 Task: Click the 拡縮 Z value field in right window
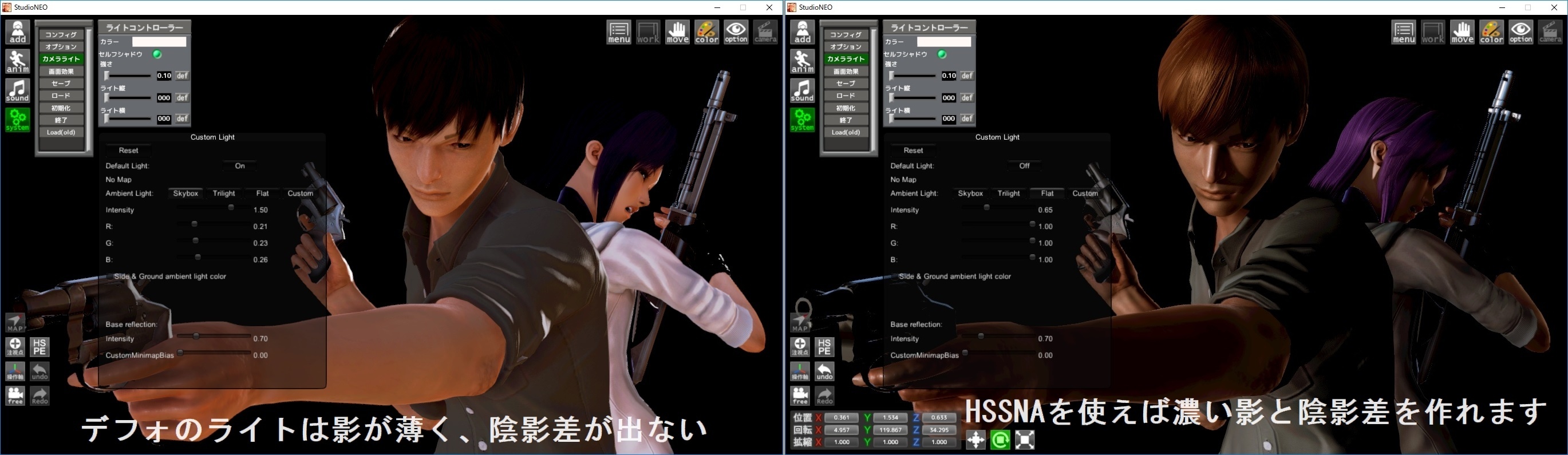939,442
